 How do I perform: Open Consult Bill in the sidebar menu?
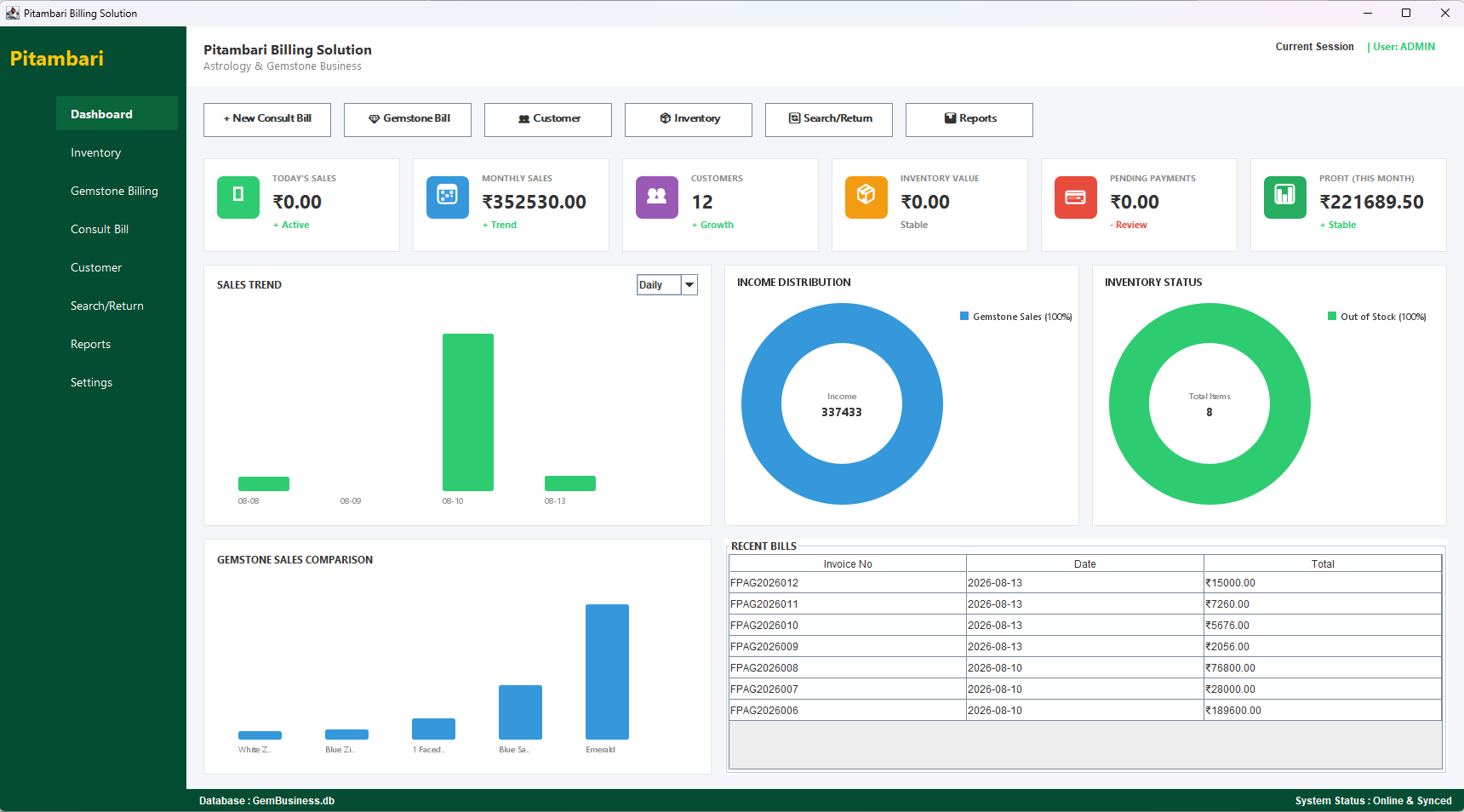click(x=100, y=229)
